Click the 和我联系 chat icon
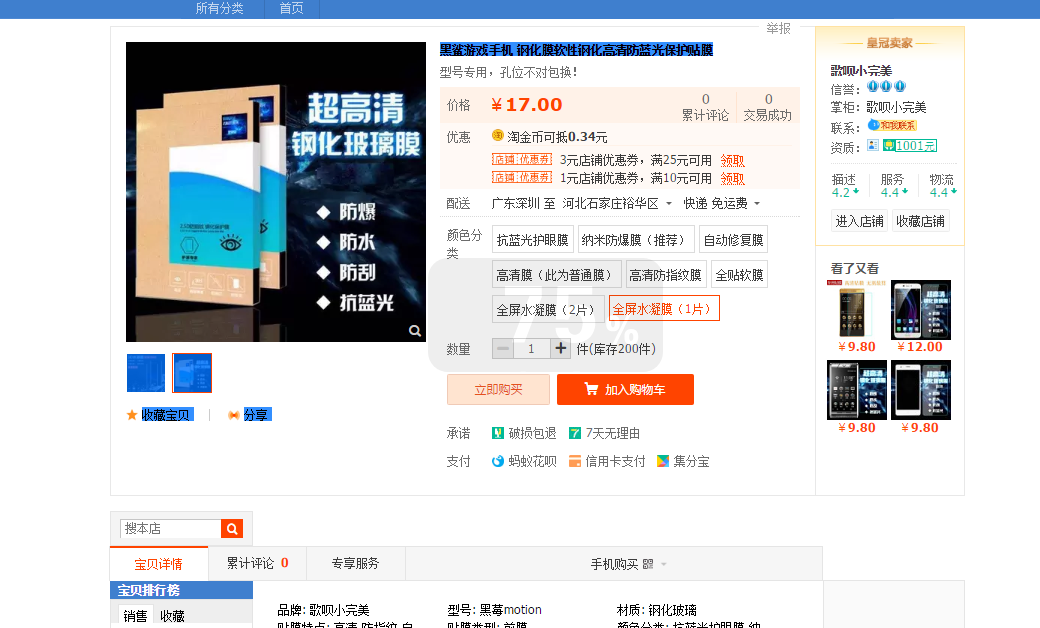 coord(892,126)
